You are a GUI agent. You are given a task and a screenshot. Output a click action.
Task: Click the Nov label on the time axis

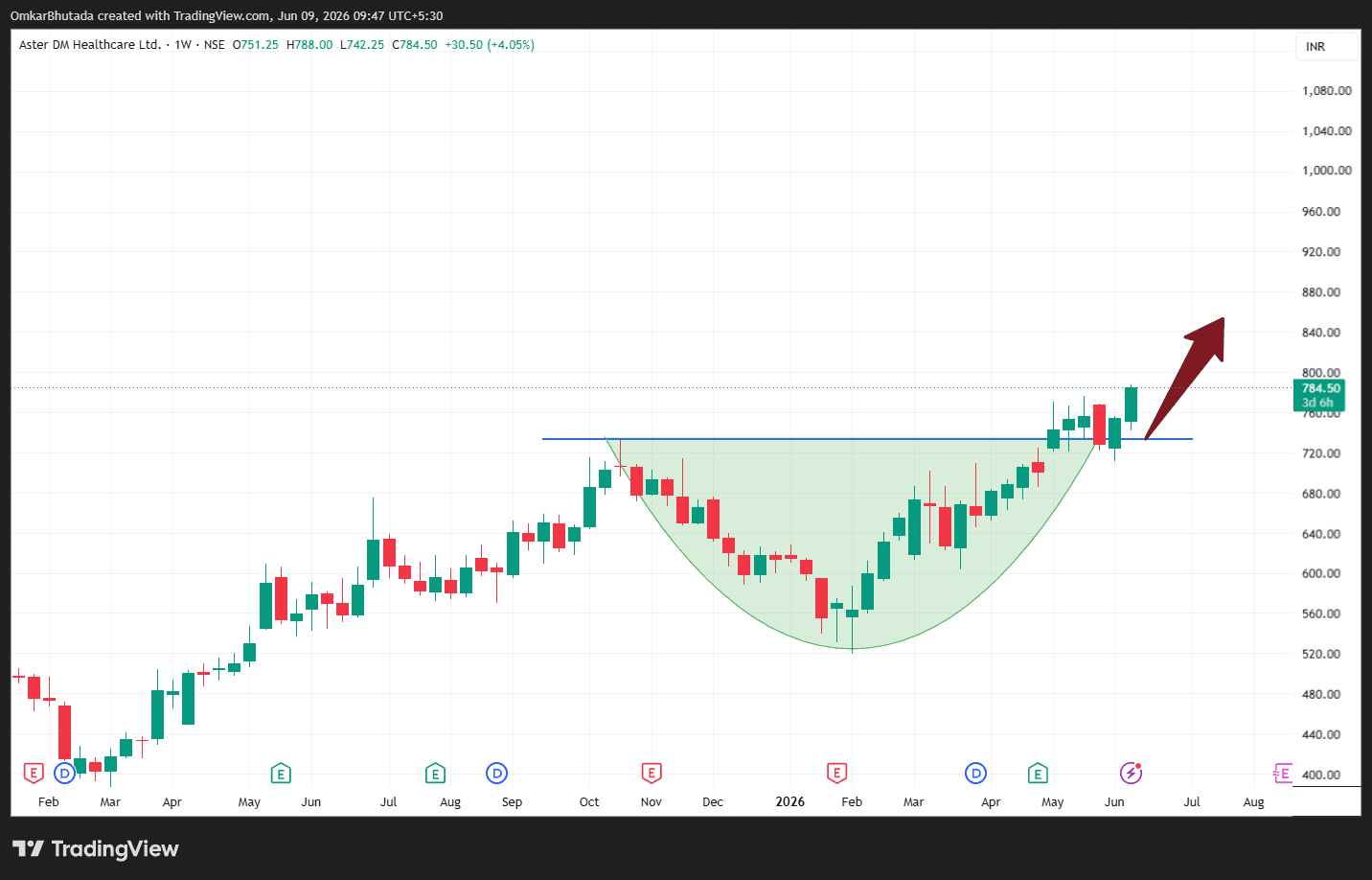pos(652,802)
